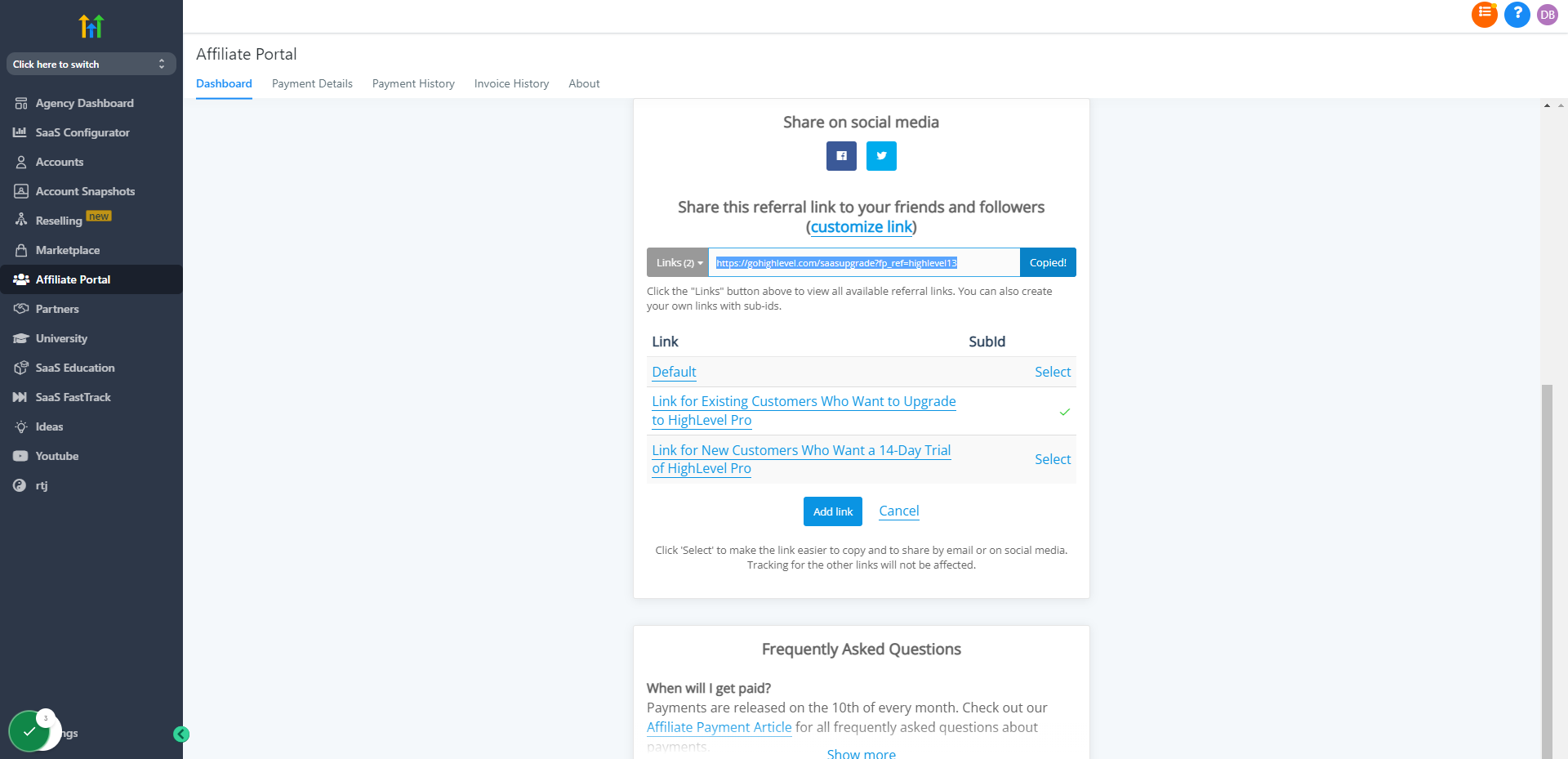Click the Cancel link

[899, 511]
